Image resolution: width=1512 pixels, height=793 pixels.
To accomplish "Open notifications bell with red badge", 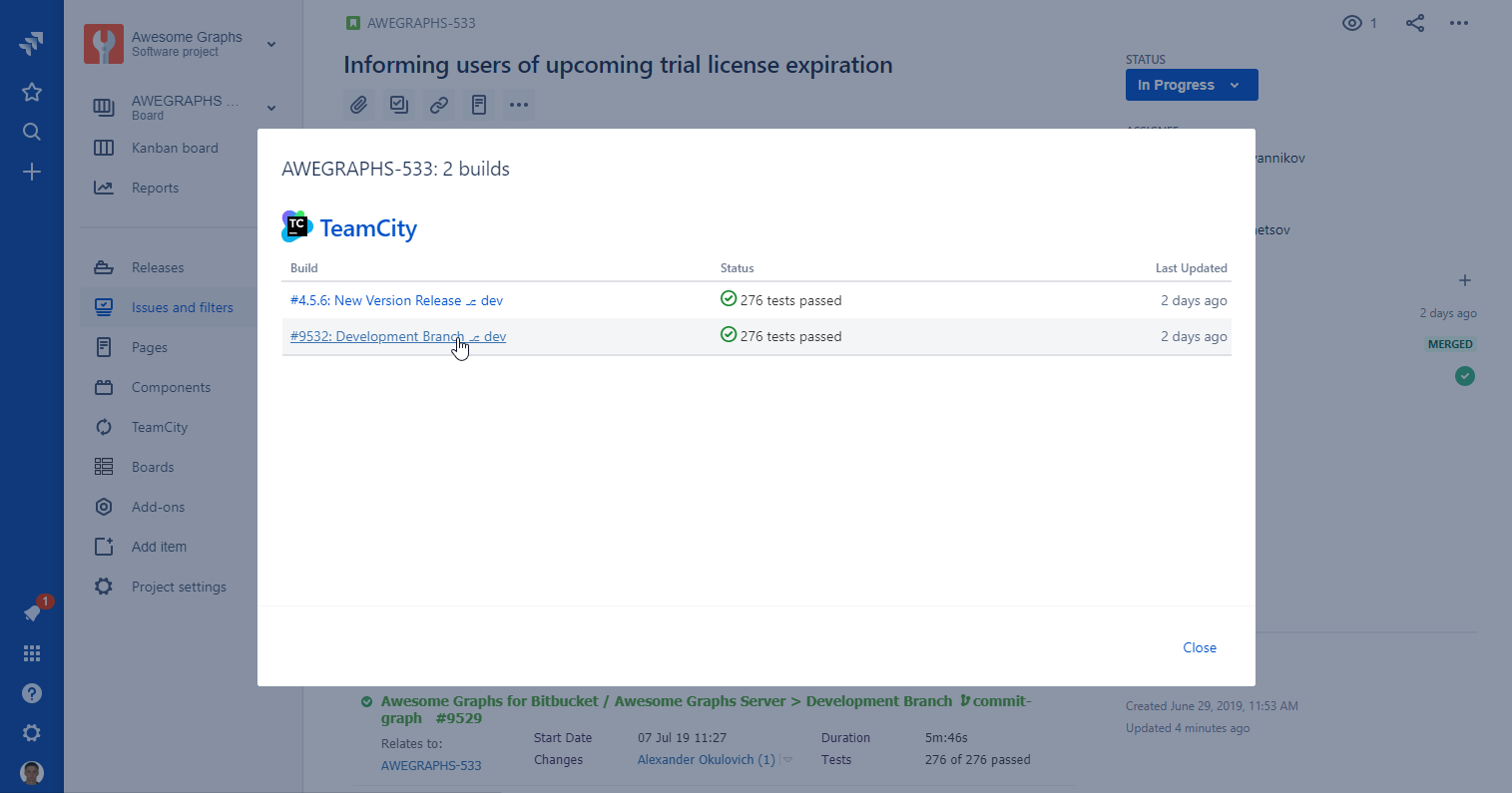I will (33, 612).
